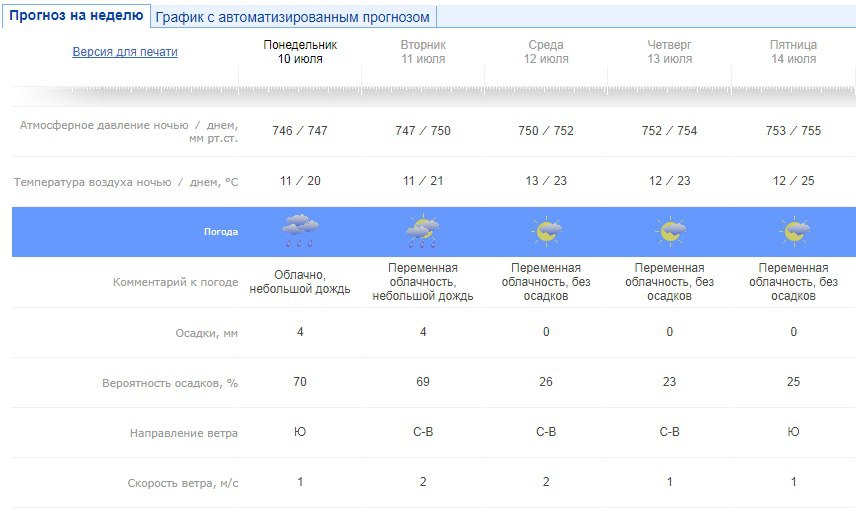Click the 'Направление ветра' row label
Viewport: 856px width, 511px height.
click(x=184, y=433)
